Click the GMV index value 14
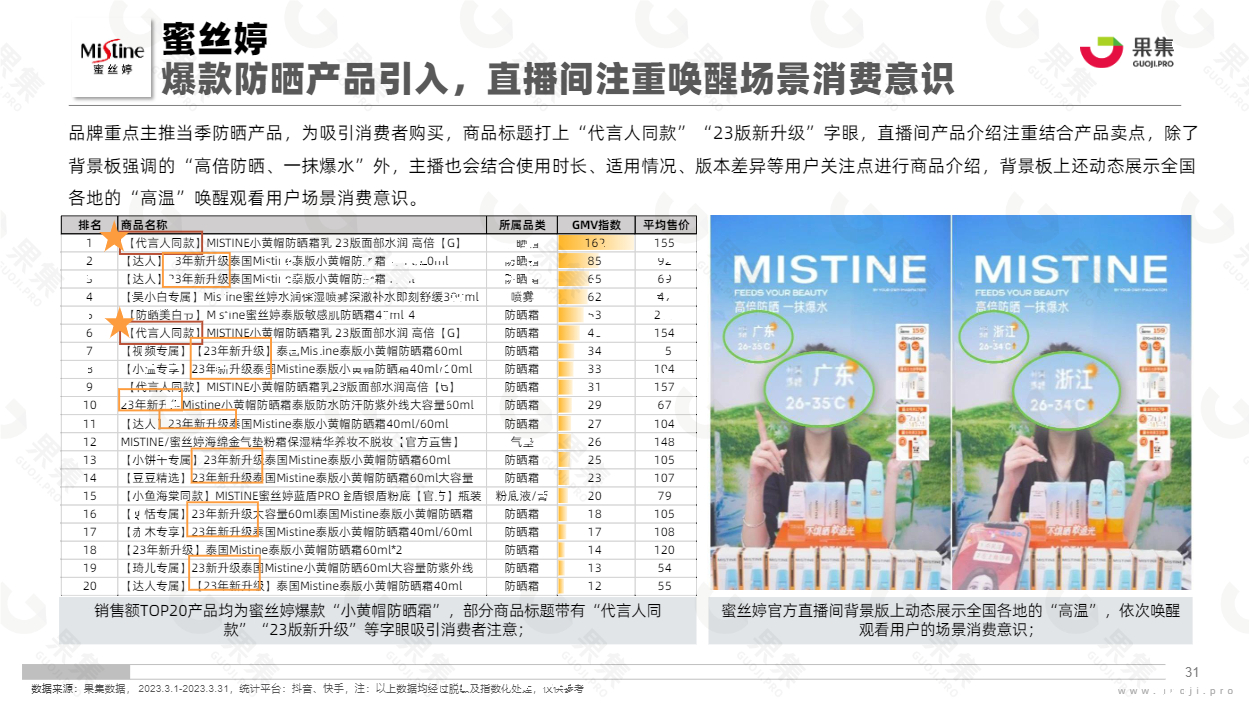This screenshot has height=703, width=1250. (x=595, y=549)
